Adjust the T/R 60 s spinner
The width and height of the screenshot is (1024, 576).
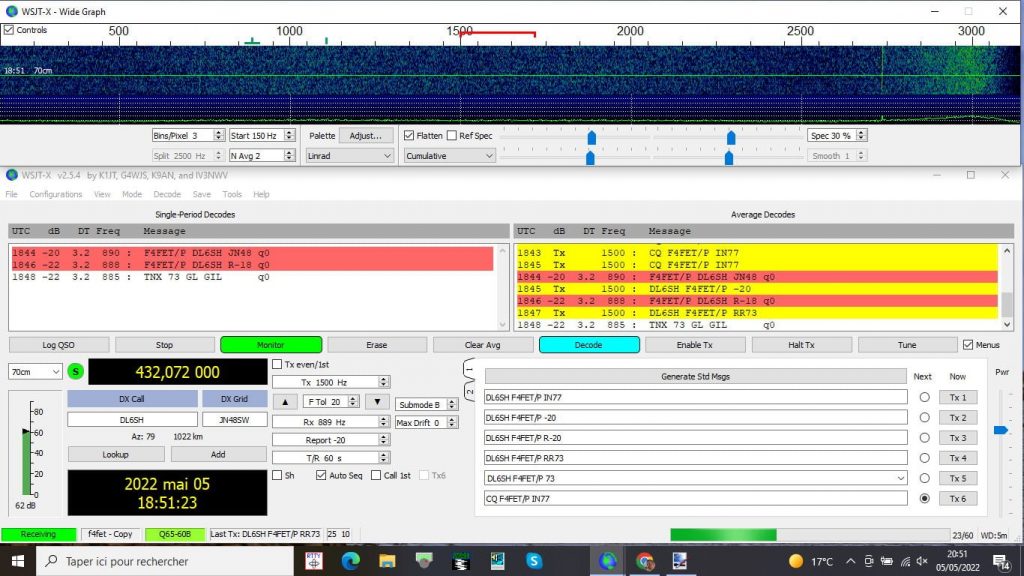click(384, 458)
